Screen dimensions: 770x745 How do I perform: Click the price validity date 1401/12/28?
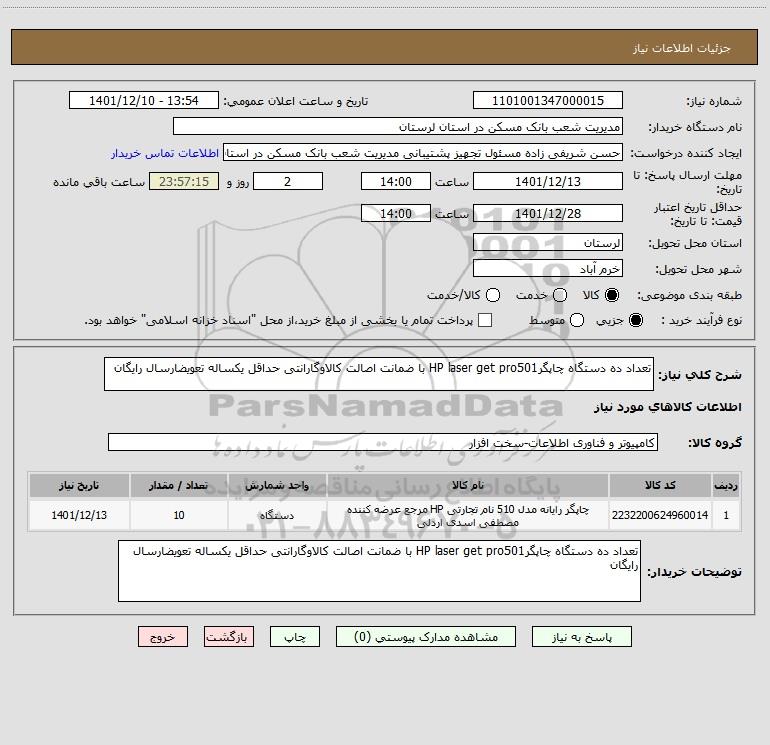point(548,213)
